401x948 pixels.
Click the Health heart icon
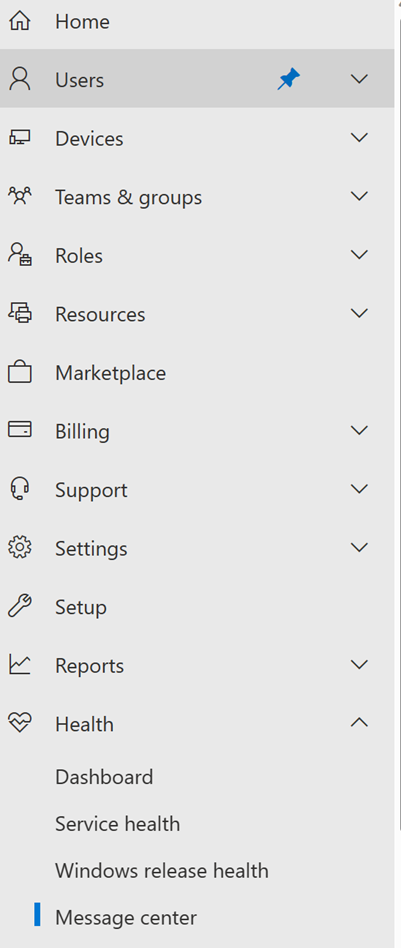pos(19,723)
